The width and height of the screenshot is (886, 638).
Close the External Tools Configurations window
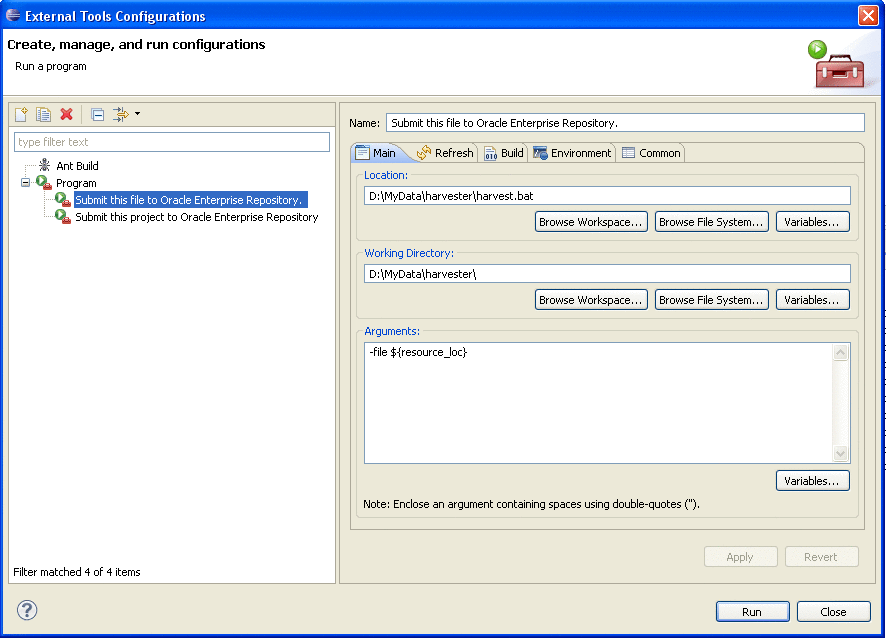coord(868,15)
